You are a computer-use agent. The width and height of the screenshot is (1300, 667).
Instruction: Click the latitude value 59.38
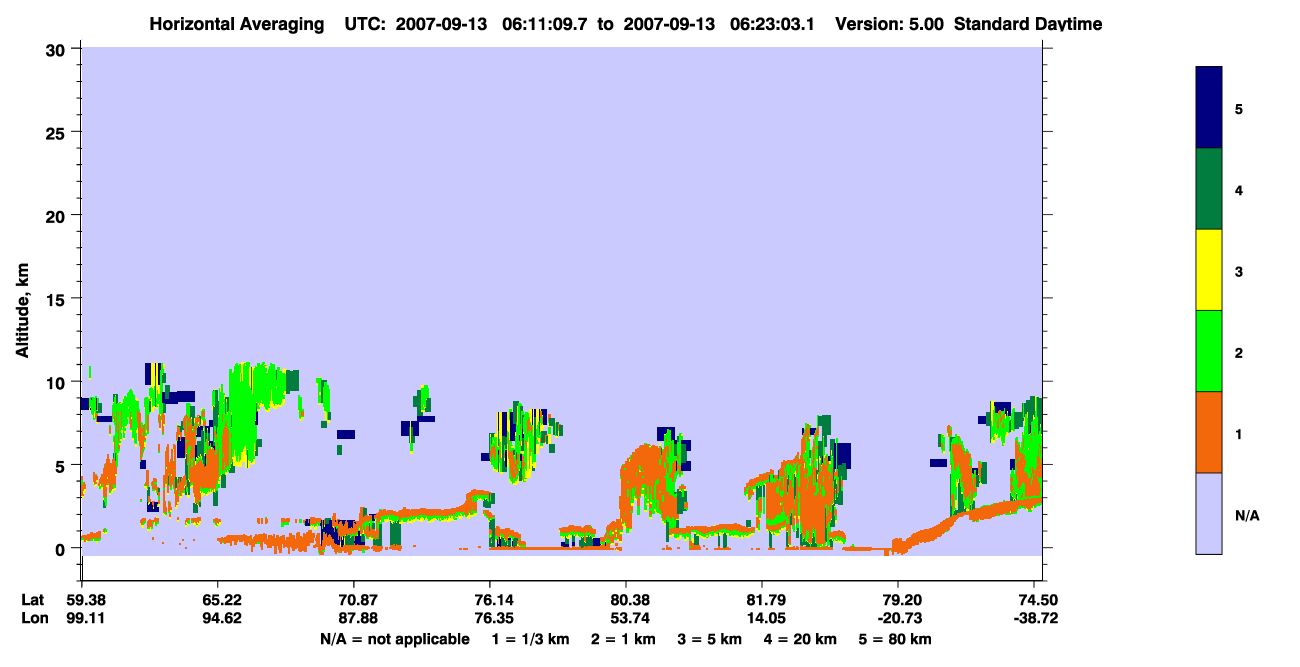click(x=81, y=600)
